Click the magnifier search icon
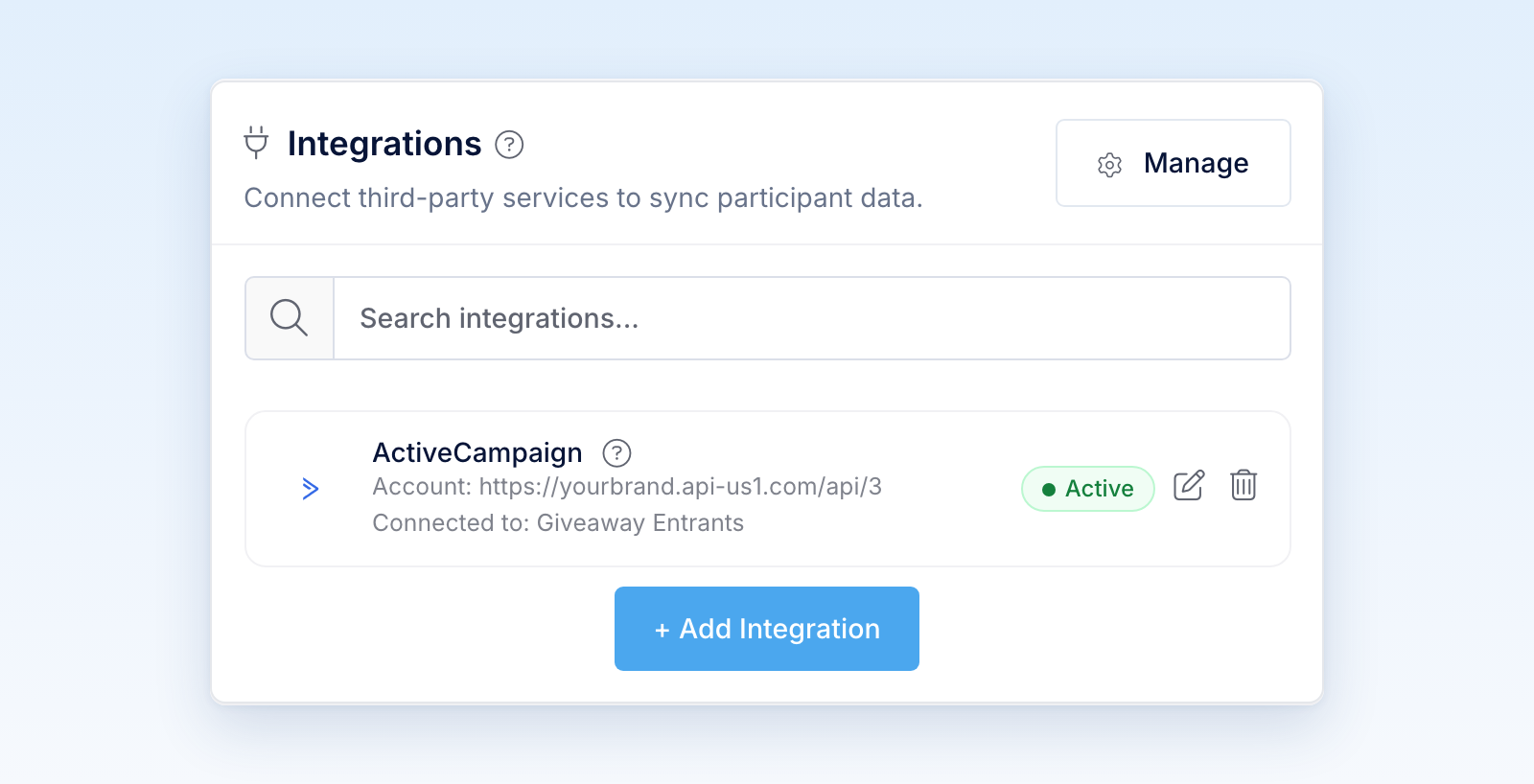This screenshot has height=784, width=1534. tap(289, 318)
